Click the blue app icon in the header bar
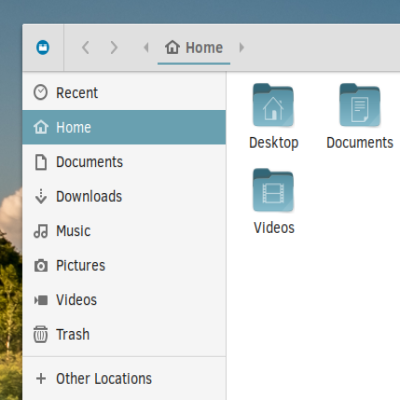This screenshot has height=400, width=400. tap(43, 47)
